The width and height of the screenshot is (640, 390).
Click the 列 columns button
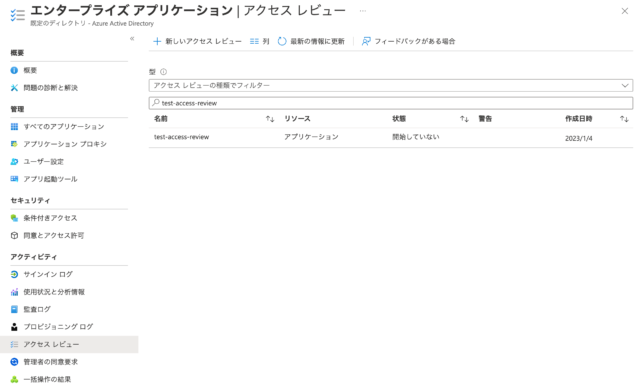(x=260, y=41)
